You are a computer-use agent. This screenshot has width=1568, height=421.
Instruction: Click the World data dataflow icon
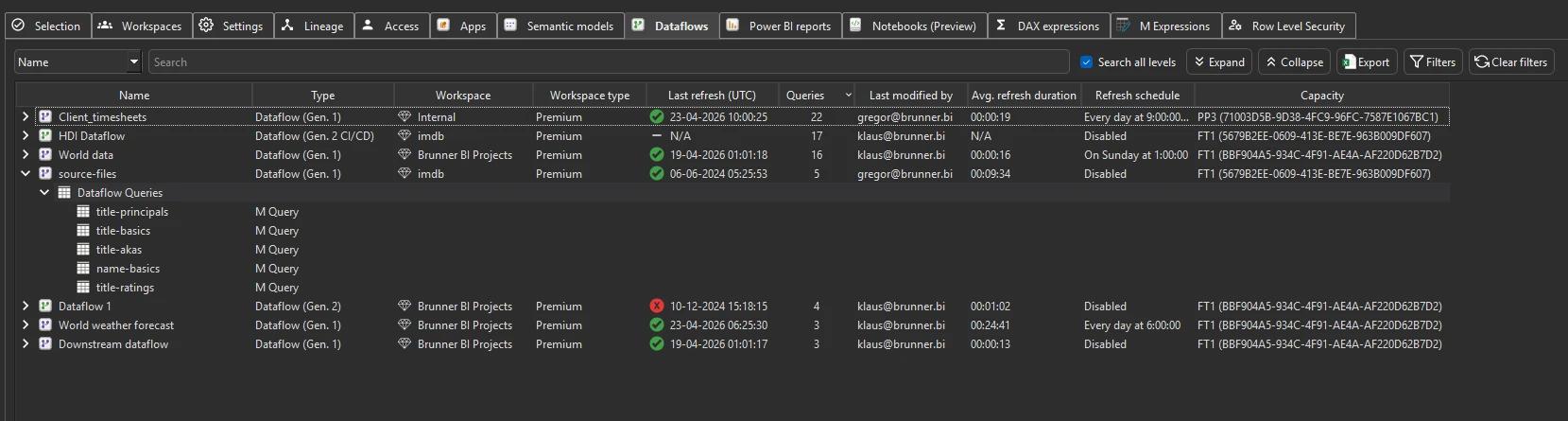(x=44, y=155)
